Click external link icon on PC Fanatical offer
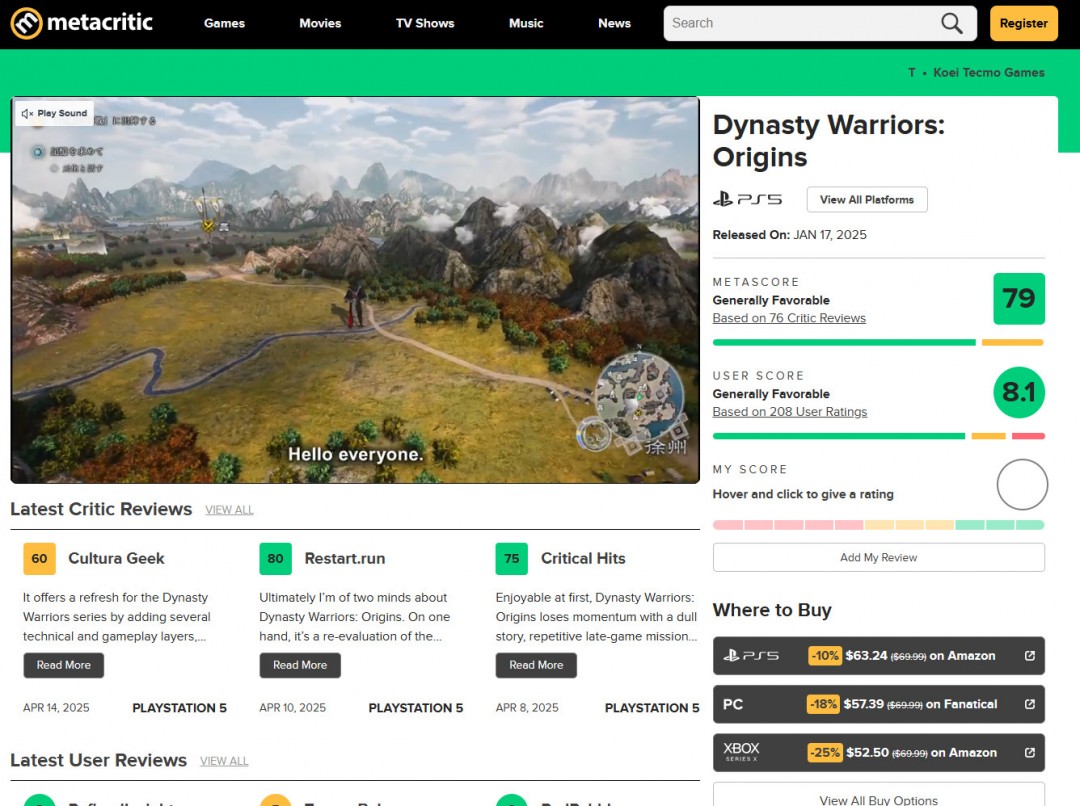Screen dimensions: 1080x806 pyautogui.click(x=1030, y=704)
